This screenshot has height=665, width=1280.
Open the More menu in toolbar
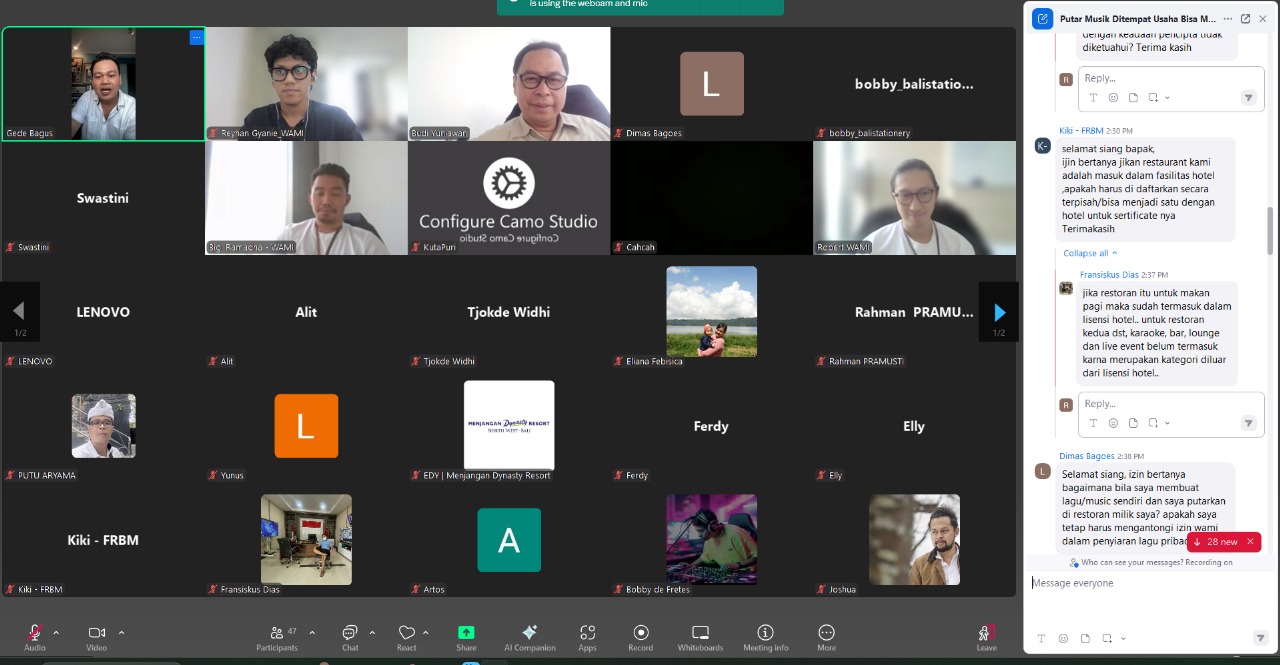tap(826, 637)
